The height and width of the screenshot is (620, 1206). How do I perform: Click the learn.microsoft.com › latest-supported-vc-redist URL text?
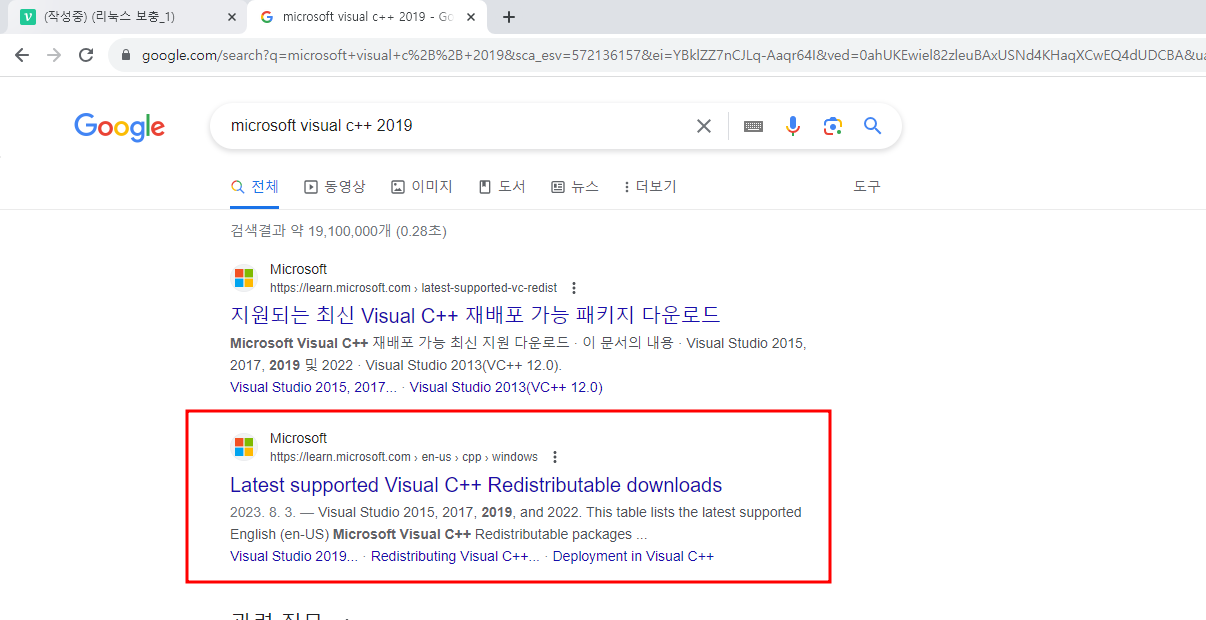tap(413, 288)
